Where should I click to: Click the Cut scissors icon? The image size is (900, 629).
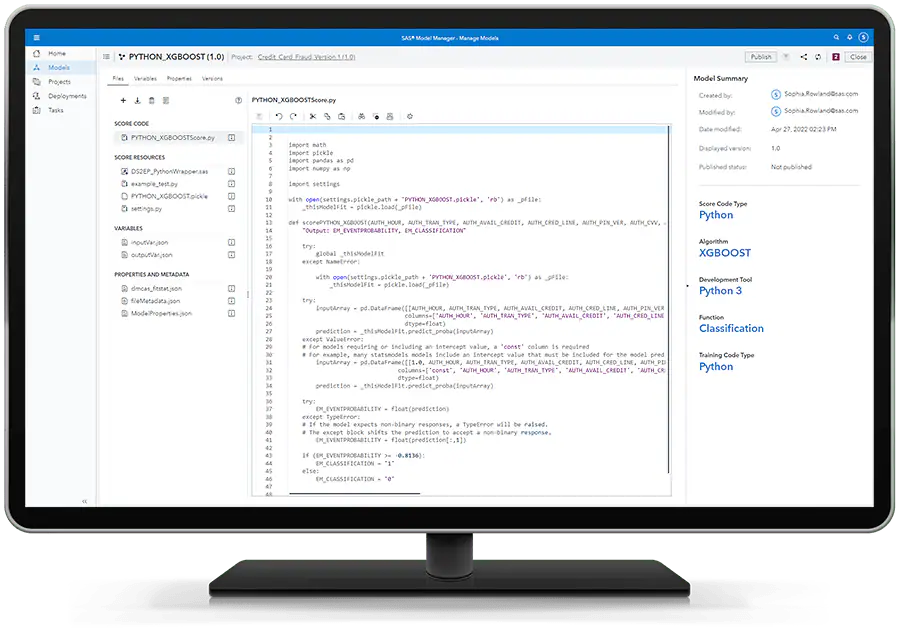click(313, 117)
